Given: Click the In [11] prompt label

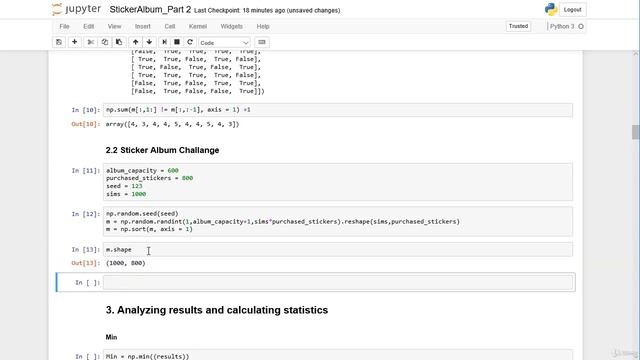Looking at the screenshot, I should 85,171.
